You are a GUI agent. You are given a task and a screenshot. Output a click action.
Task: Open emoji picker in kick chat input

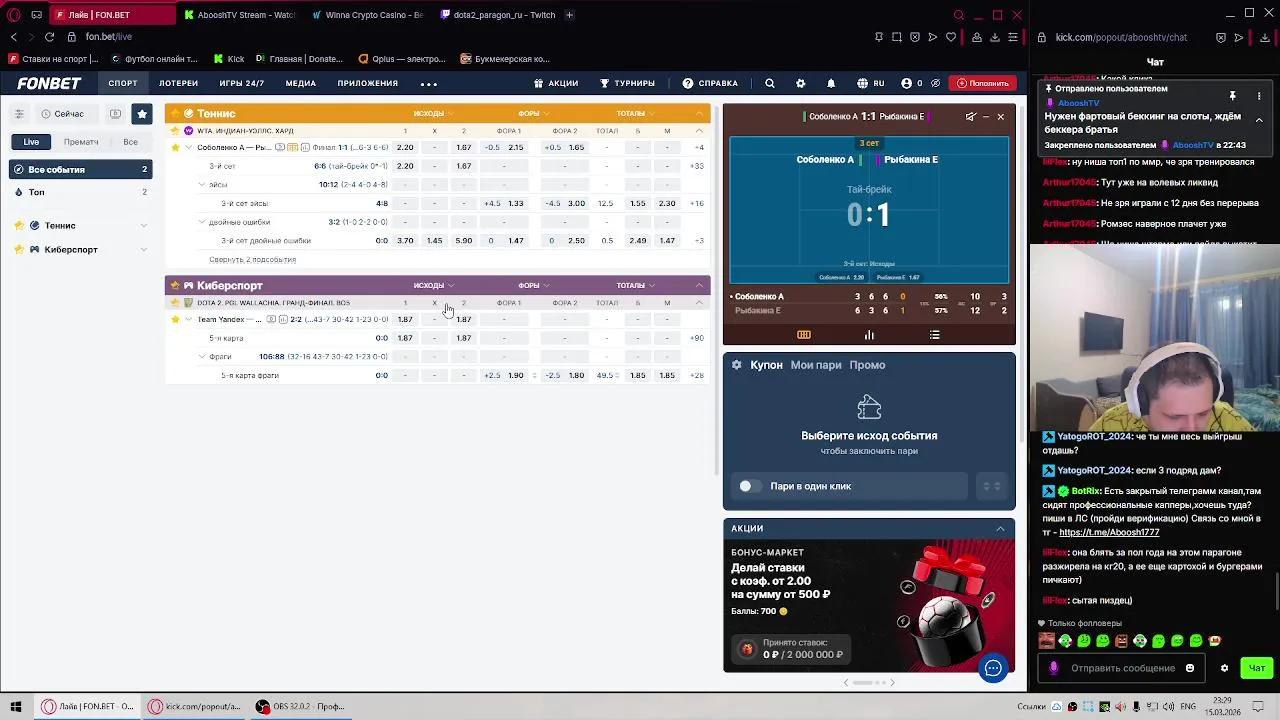click(x=1190, y=668)
